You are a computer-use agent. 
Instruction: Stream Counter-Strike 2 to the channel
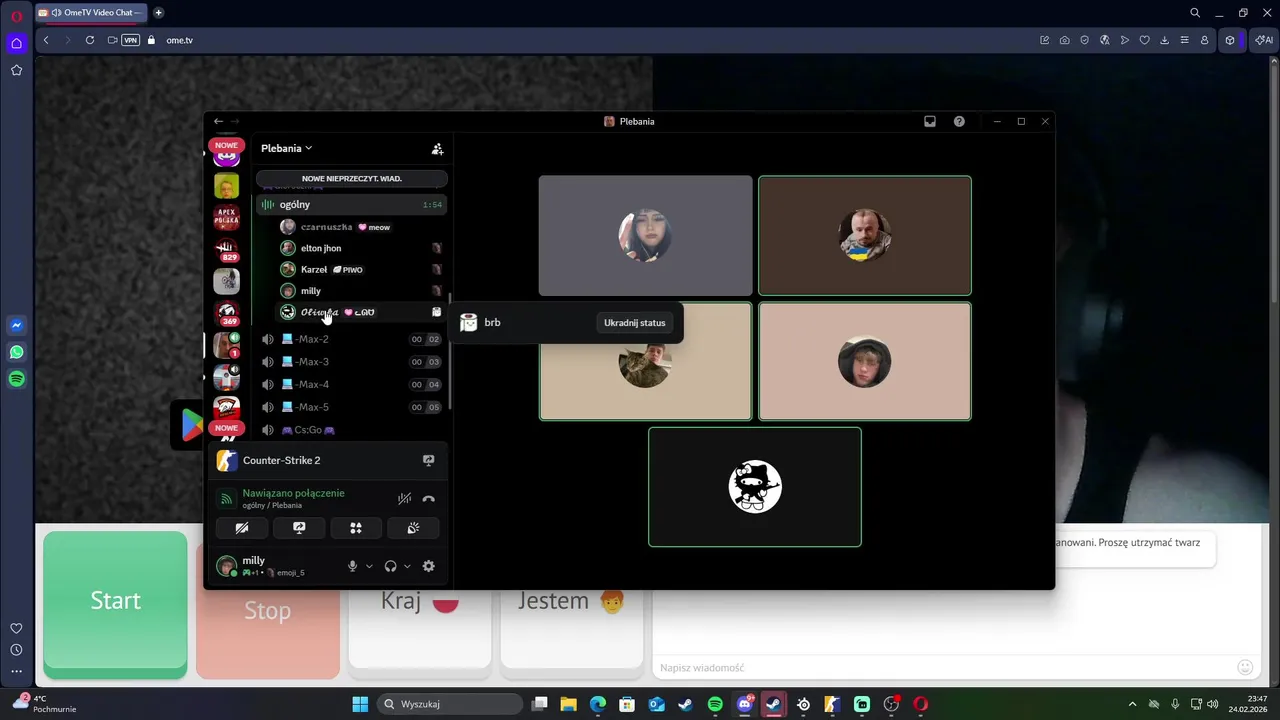click(x=428, y=460)
